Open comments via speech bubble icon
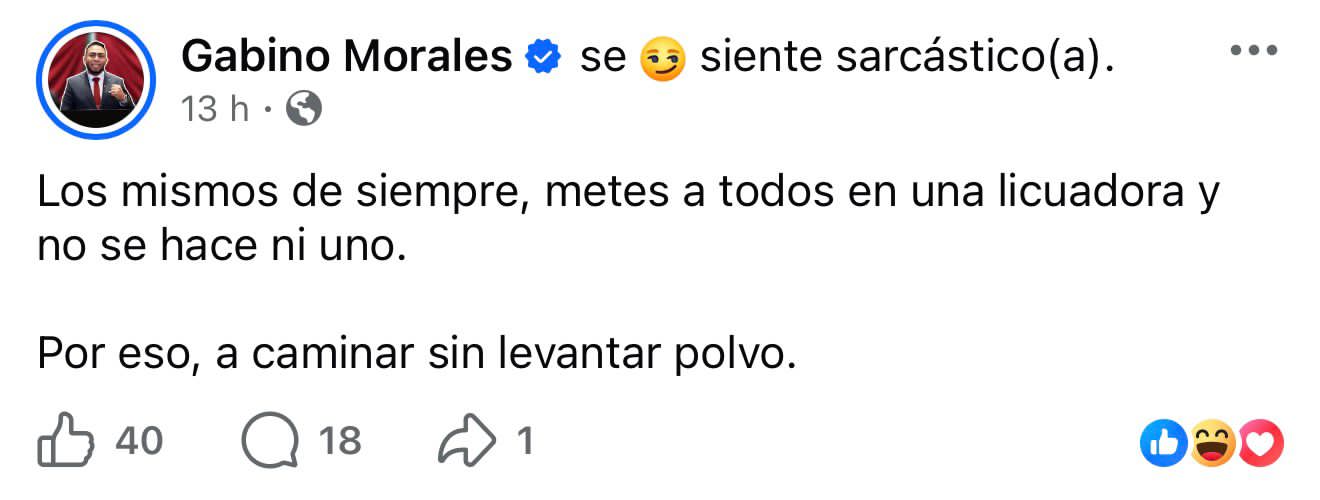 point(270,441)
